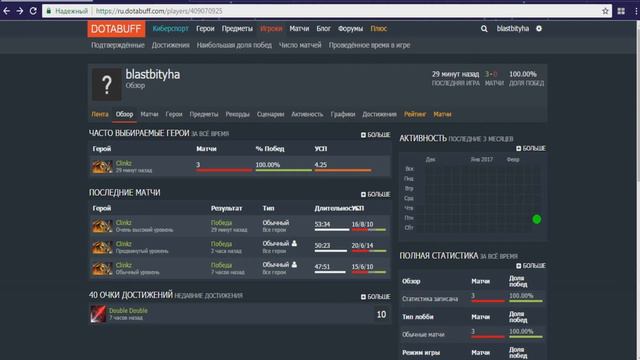The height and width of the screenshot is (360, 640).
Task: Switch to Лента profile tab
Action: click(x=100, y=114)
